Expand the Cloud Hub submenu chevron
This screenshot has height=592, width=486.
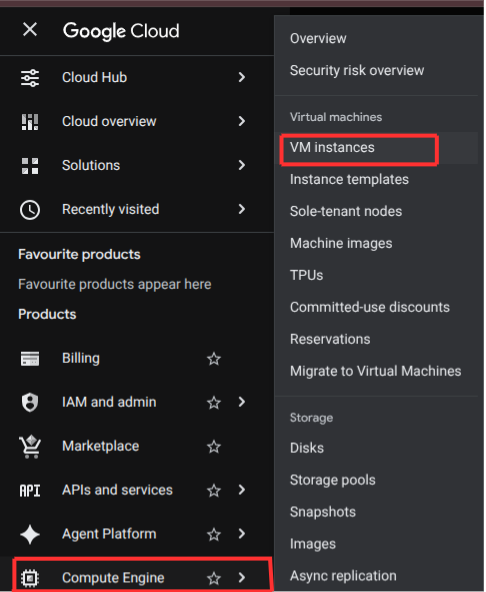point(242,77)
